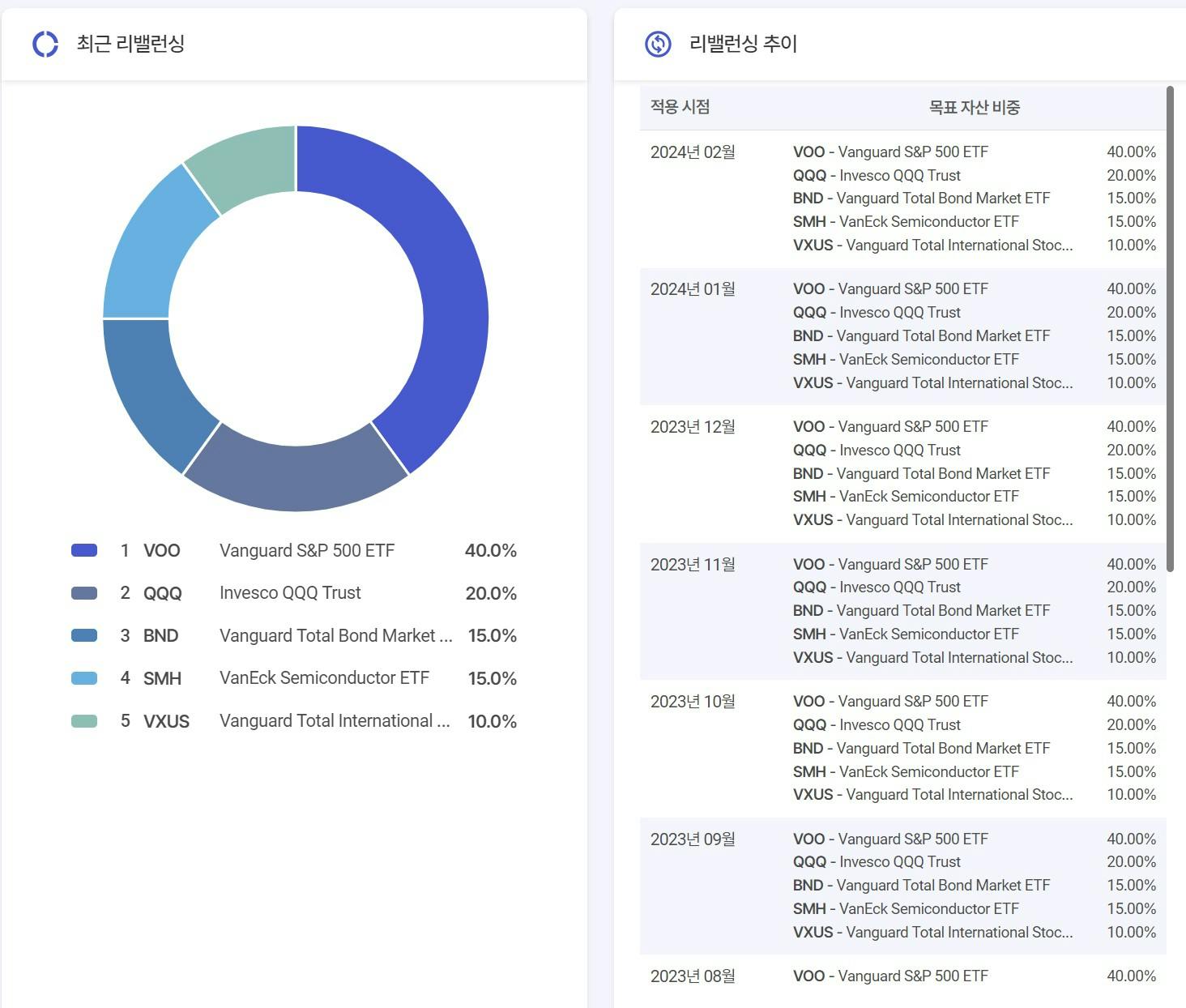The height and width of the screenshot is (1008, 1186).
Task: Click the 40.00% weight under 2023년 08월
Action: 1132,976
